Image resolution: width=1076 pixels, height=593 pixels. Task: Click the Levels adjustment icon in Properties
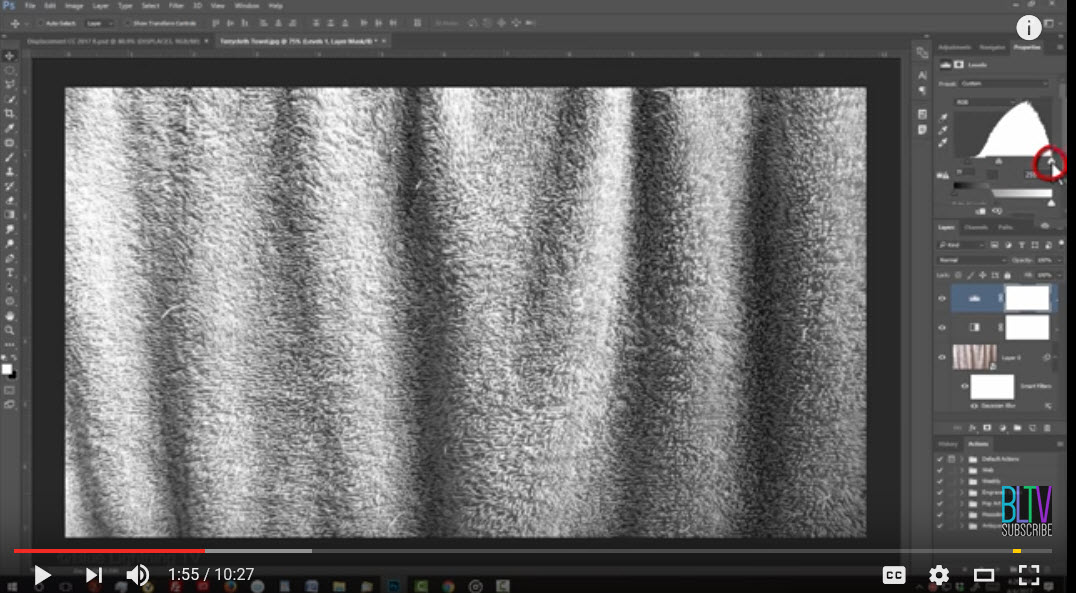coord(946,65)
